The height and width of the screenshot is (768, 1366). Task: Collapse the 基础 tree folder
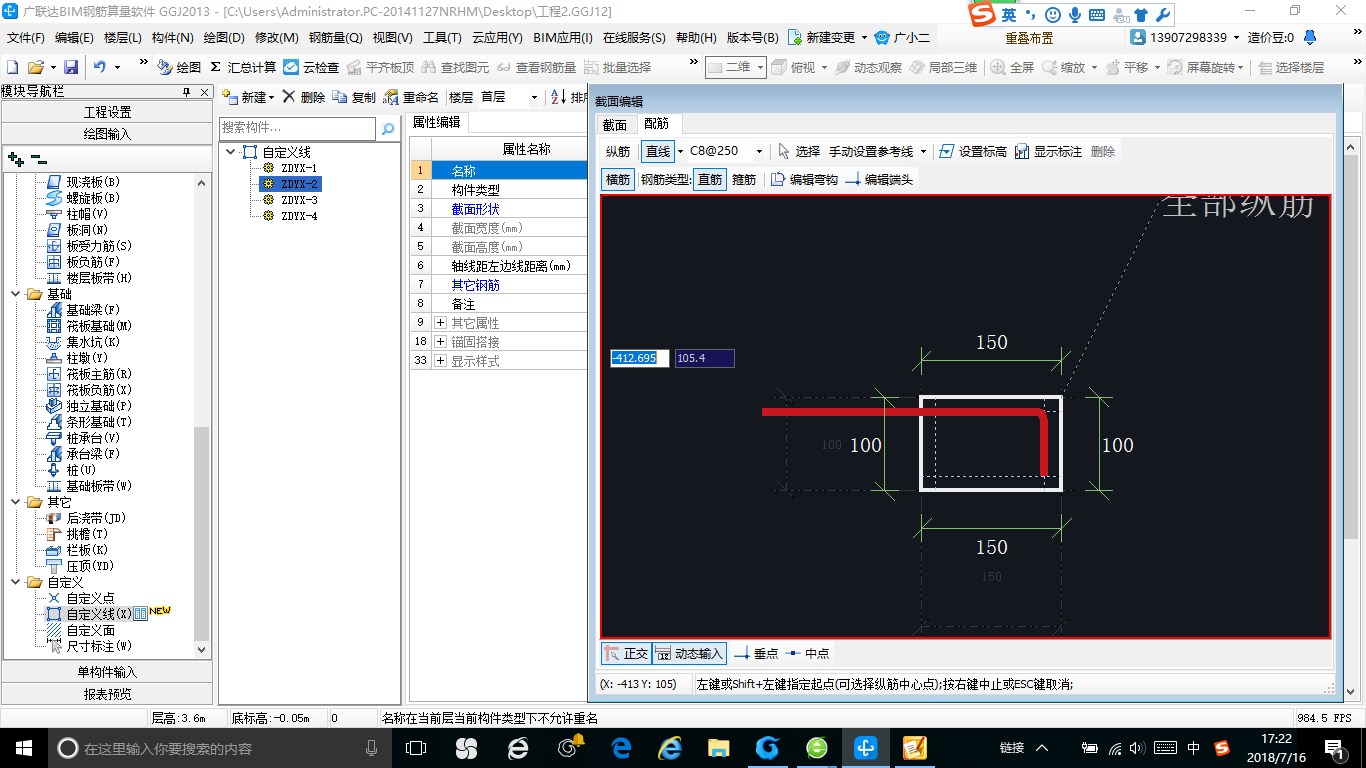tap(16, 294)
